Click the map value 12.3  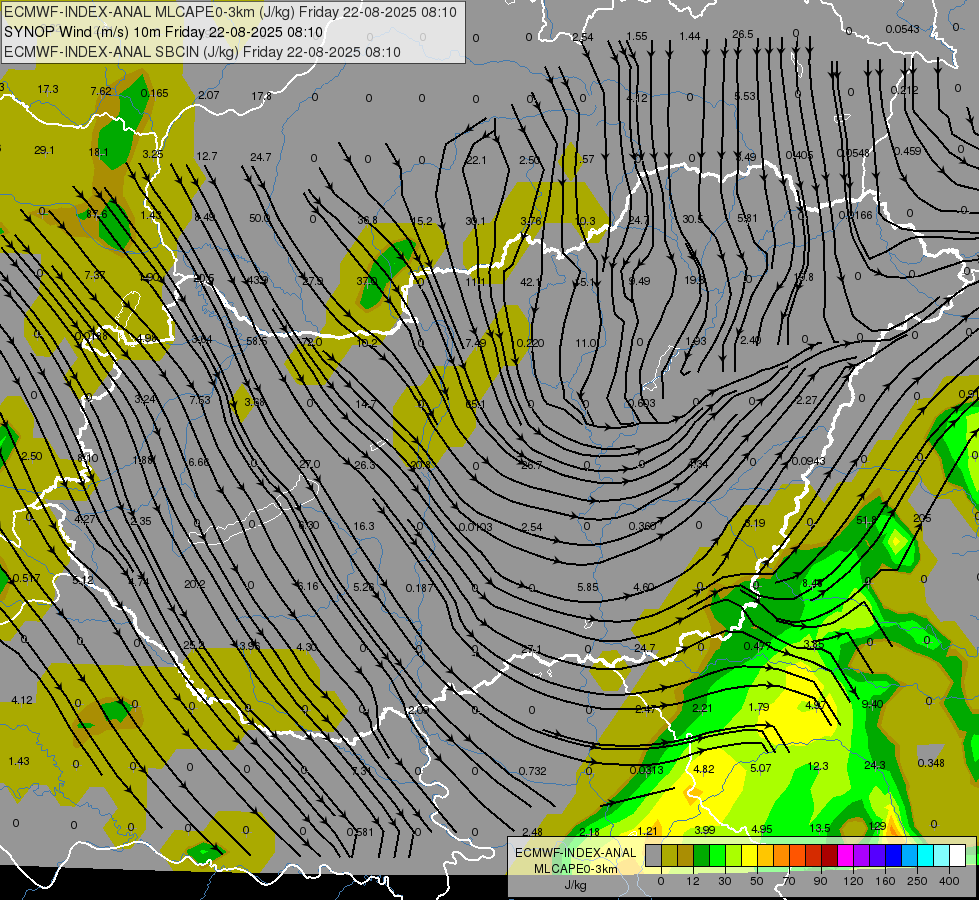point(818,766)
